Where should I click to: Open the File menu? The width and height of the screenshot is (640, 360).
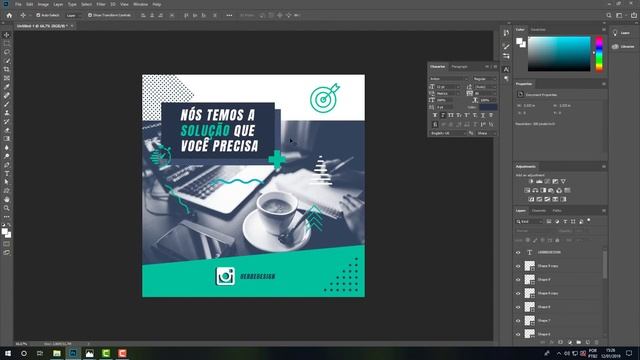tap(18, 4)
